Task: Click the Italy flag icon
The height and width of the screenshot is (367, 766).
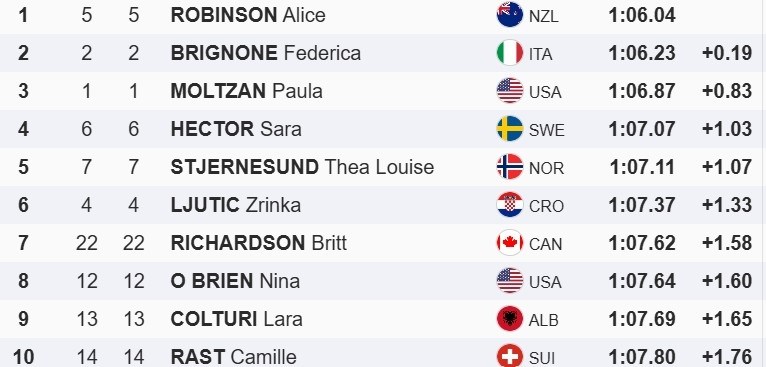Action: (510, 53)
